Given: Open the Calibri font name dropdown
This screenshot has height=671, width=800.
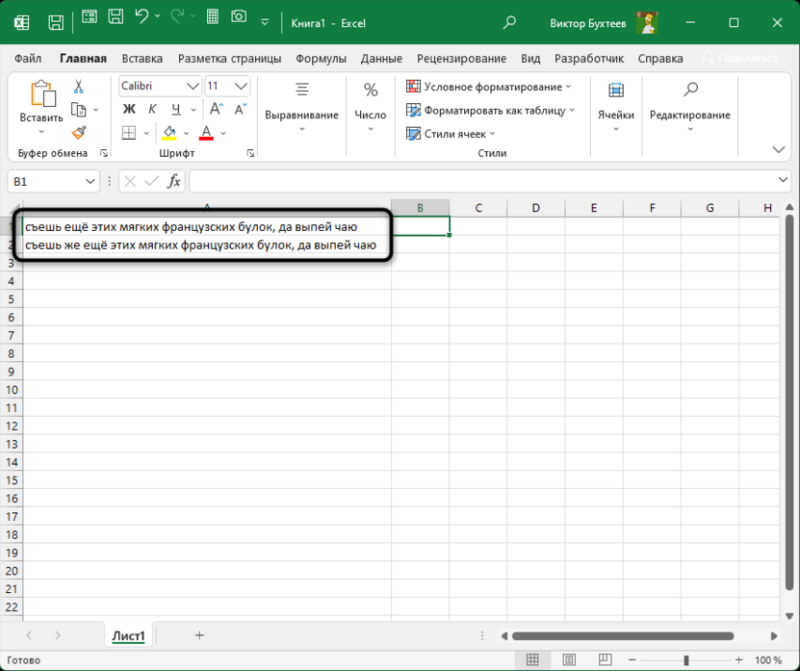Looking at the screenshot, I should pos(192,86).
